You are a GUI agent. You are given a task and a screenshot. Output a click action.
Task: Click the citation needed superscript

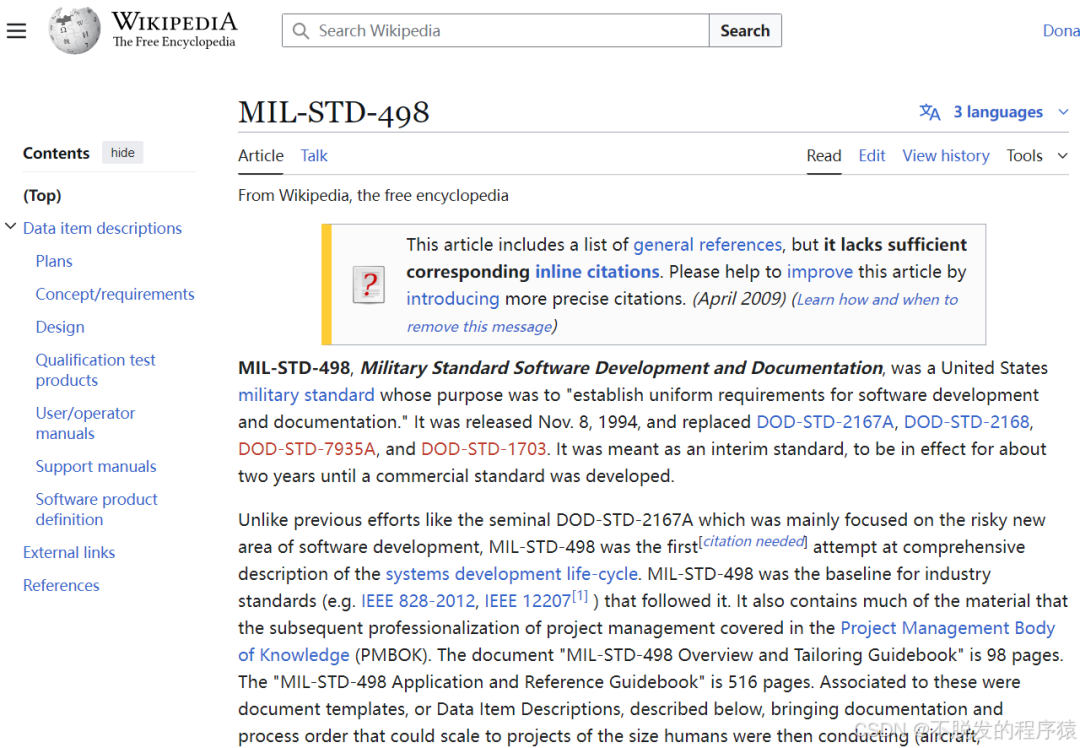[754, 541]
